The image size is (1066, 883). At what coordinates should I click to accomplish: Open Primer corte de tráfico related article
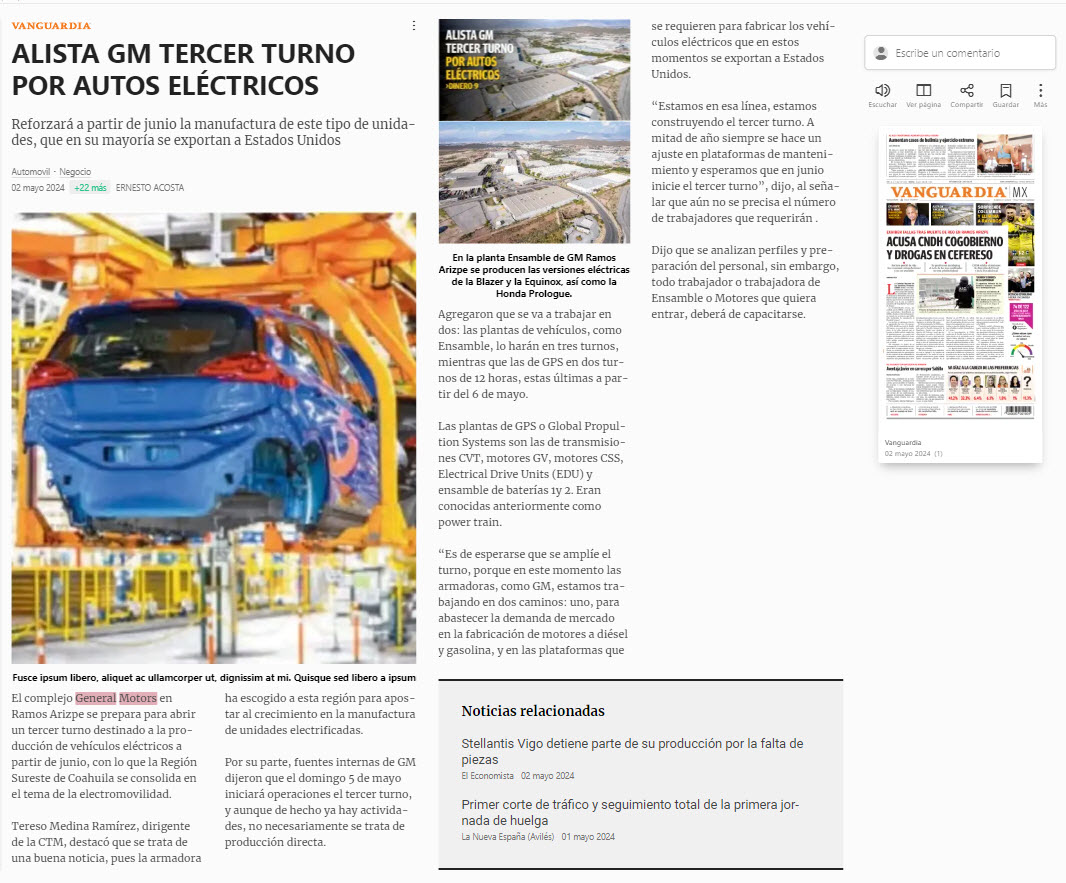[x=630, y=812]
